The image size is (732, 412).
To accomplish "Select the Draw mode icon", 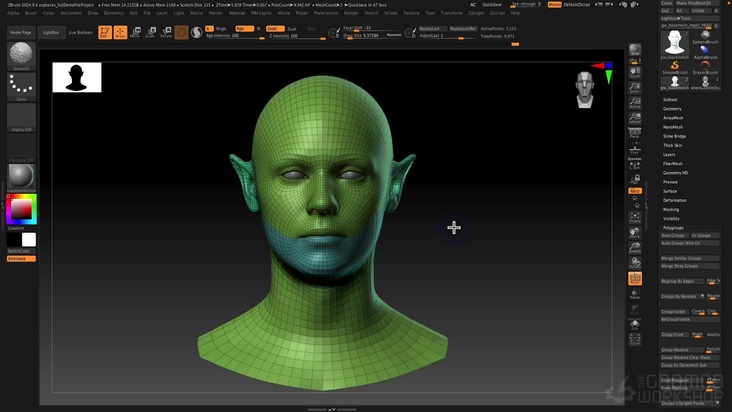I will tap(120, 32).
